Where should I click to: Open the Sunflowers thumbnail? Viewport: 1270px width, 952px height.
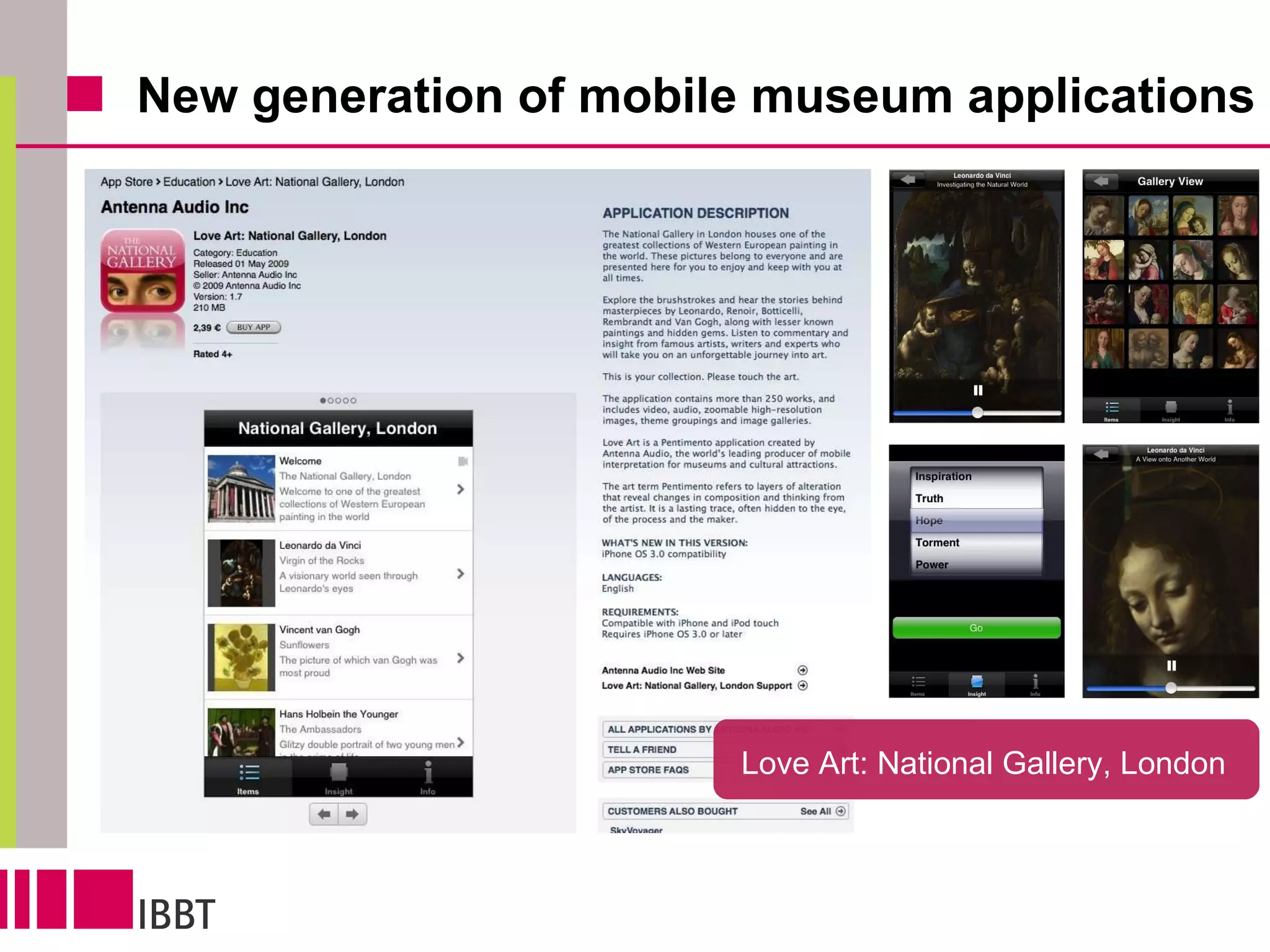click(241, 658)
